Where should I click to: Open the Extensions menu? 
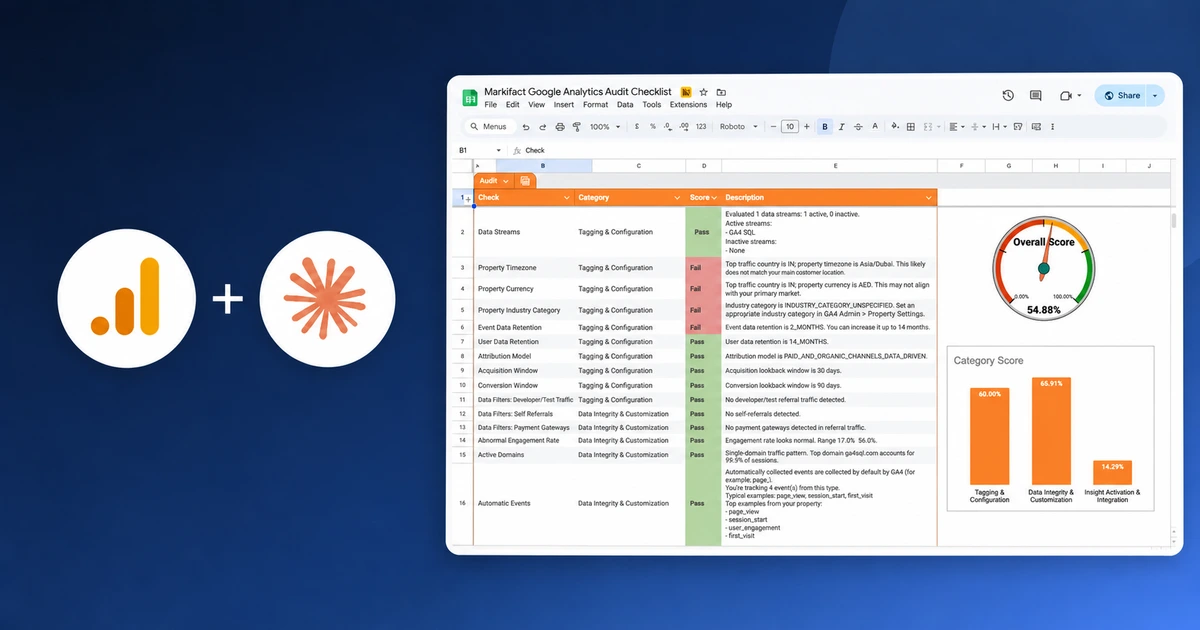coord(688,104)
